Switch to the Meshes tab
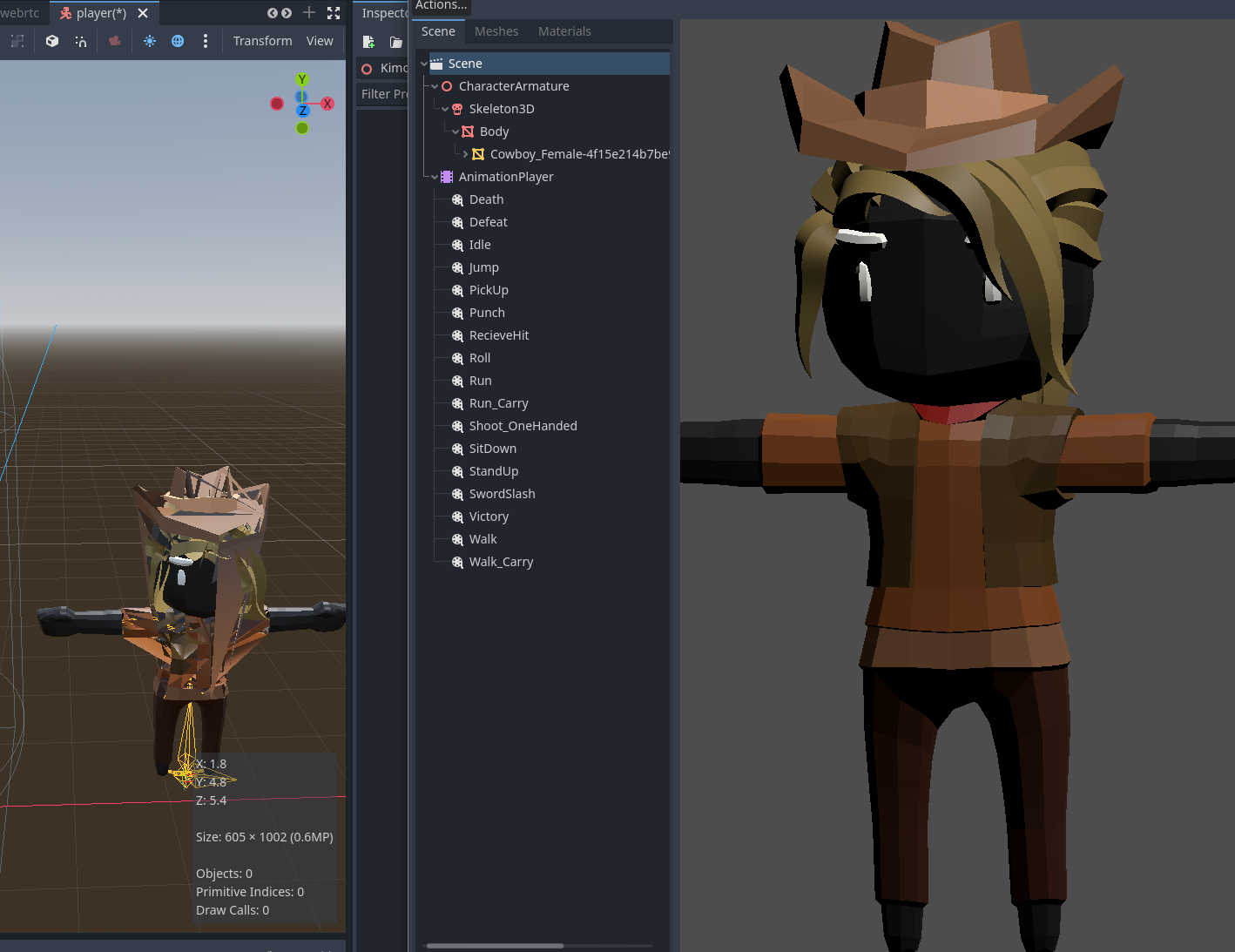 pyautogui.click(x=496, y=30)
